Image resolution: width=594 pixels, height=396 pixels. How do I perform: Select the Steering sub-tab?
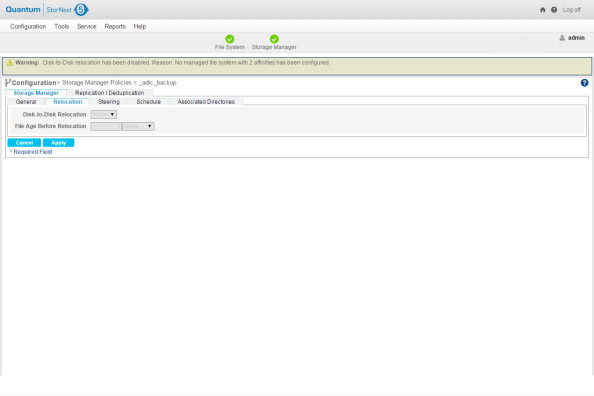pyautogui.click(x=109, y=102)
